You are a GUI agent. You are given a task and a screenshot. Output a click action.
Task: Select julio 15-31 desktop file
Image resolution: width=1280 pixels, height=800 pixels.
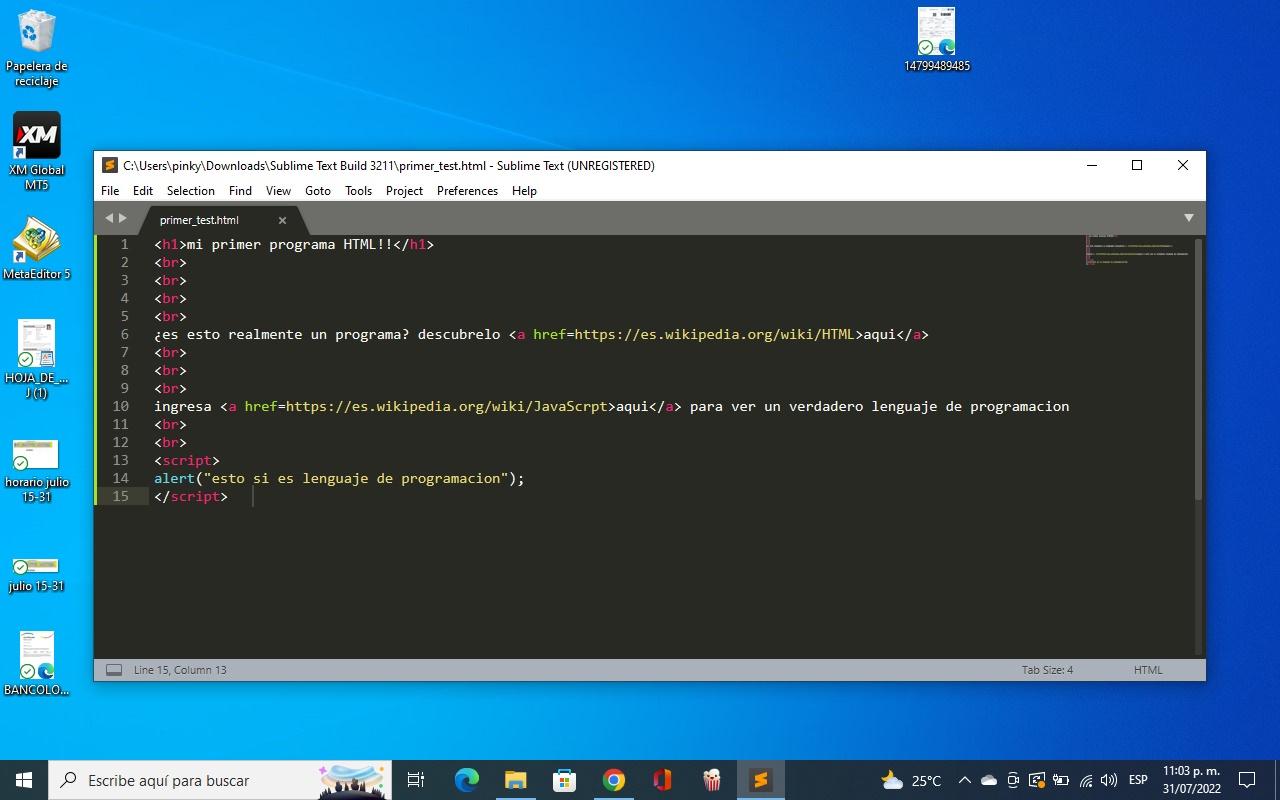37,575
